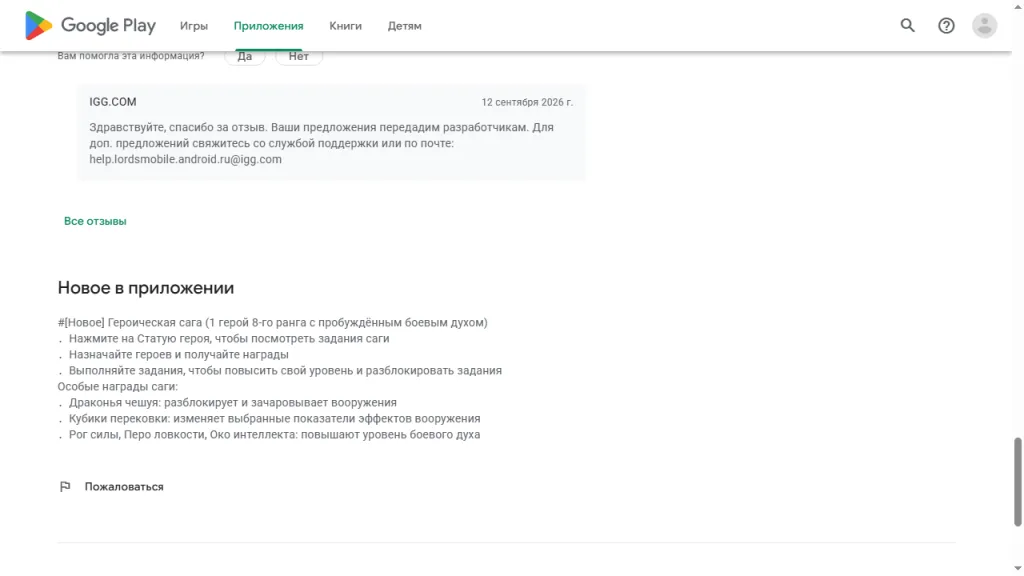Click the Вам помогла эта информация question
The width and height of the screenshot is (1024, 576).
point(131,56)
